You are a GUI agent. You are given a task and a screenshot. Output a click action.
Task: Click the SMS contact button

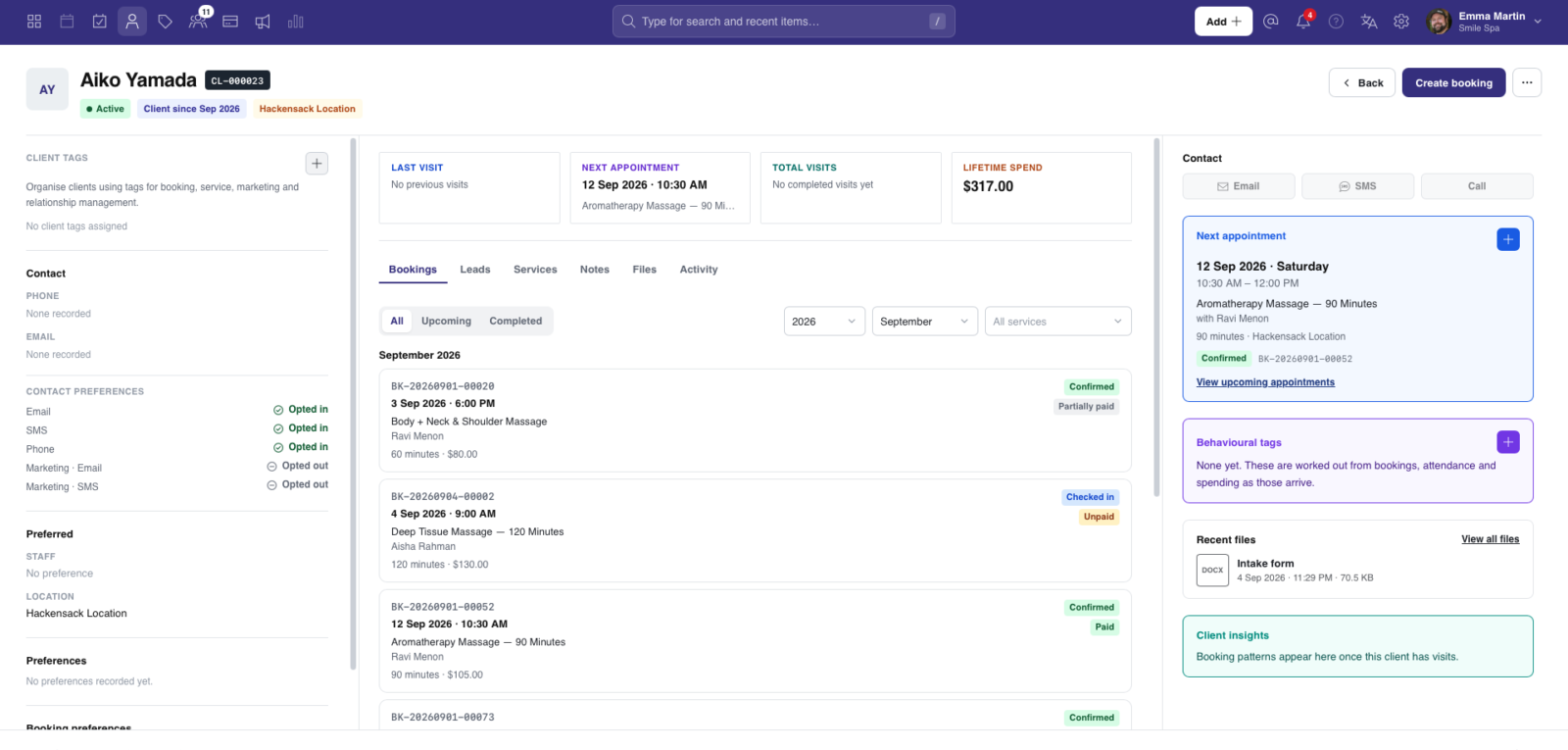tap(1357, 186)
